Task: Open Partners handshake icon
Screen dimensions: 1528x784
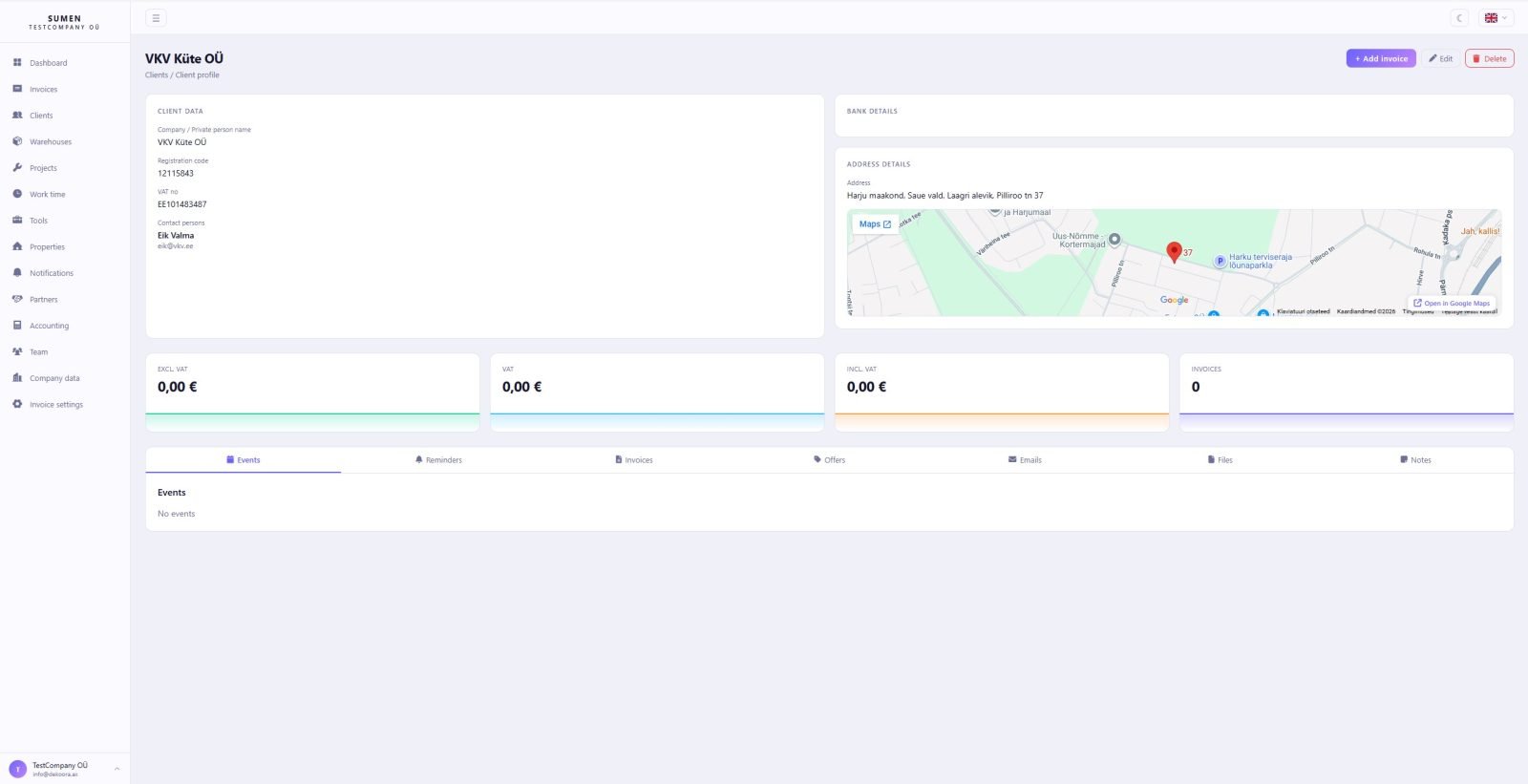Action: [17, 299]
